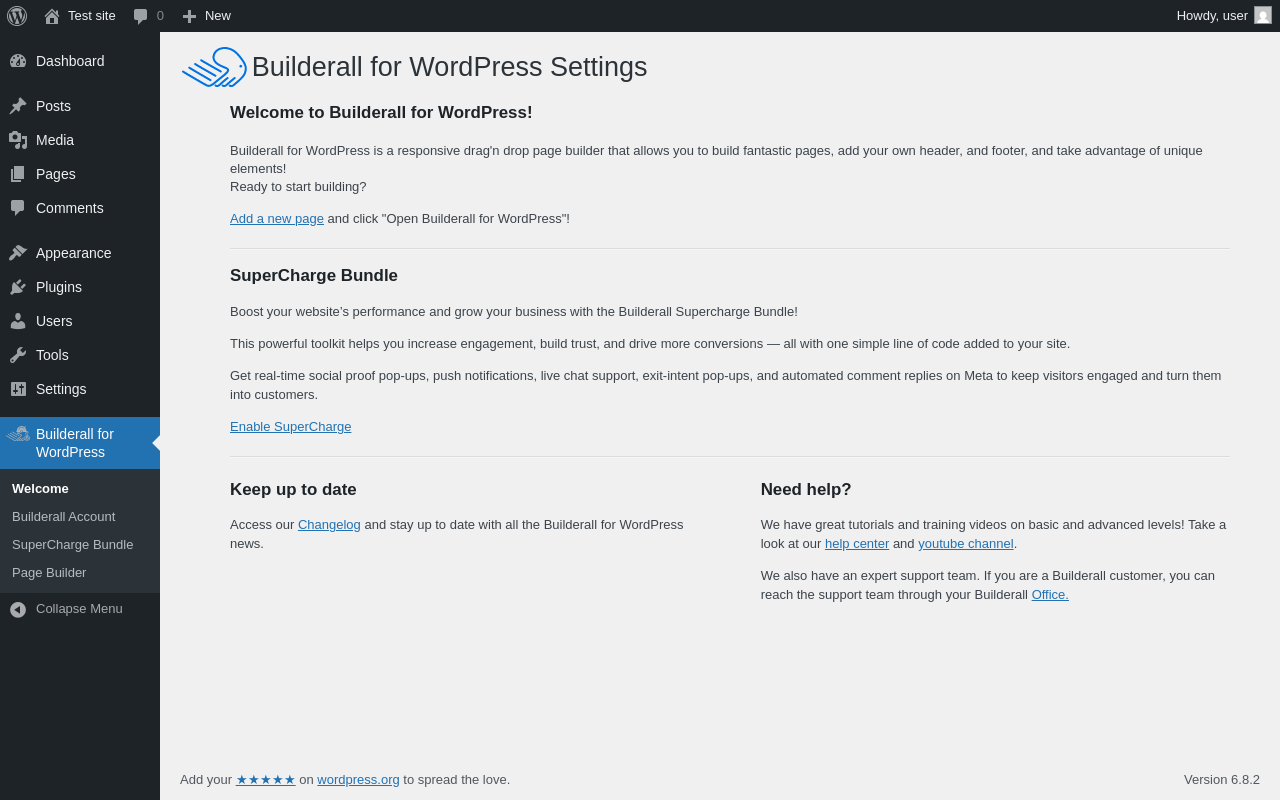Click the Plugins plug icon
This screenshot has height=800, width=1280.
[18, 287]
